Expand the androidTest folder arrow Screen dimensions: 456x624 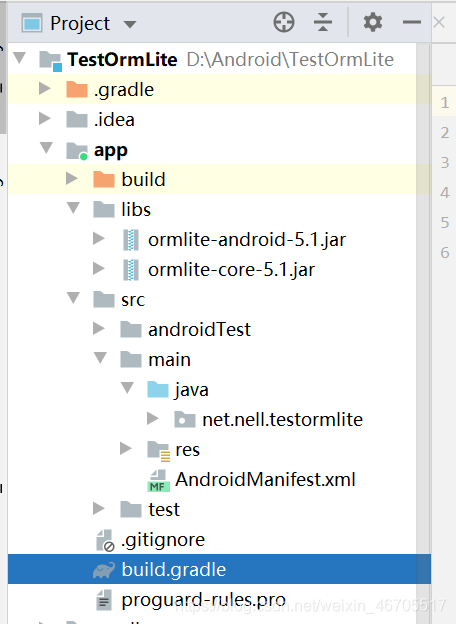[99, 328]
